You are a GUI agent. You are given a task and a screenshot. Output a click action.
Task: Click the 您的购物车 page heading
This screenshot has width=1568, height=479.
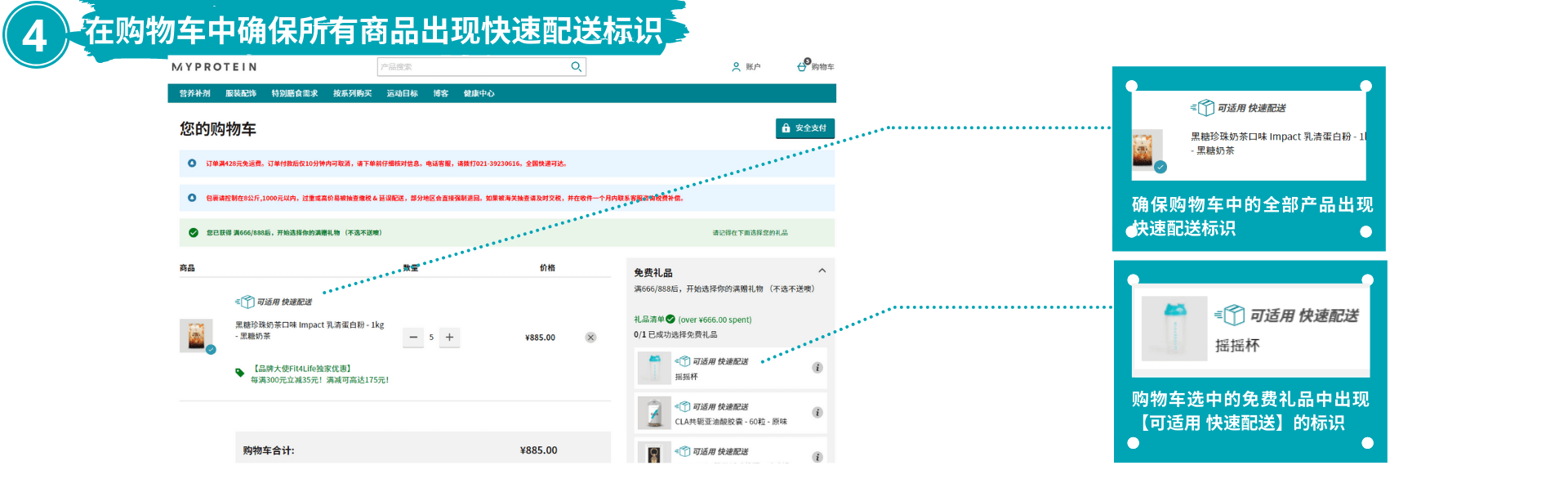218,128
